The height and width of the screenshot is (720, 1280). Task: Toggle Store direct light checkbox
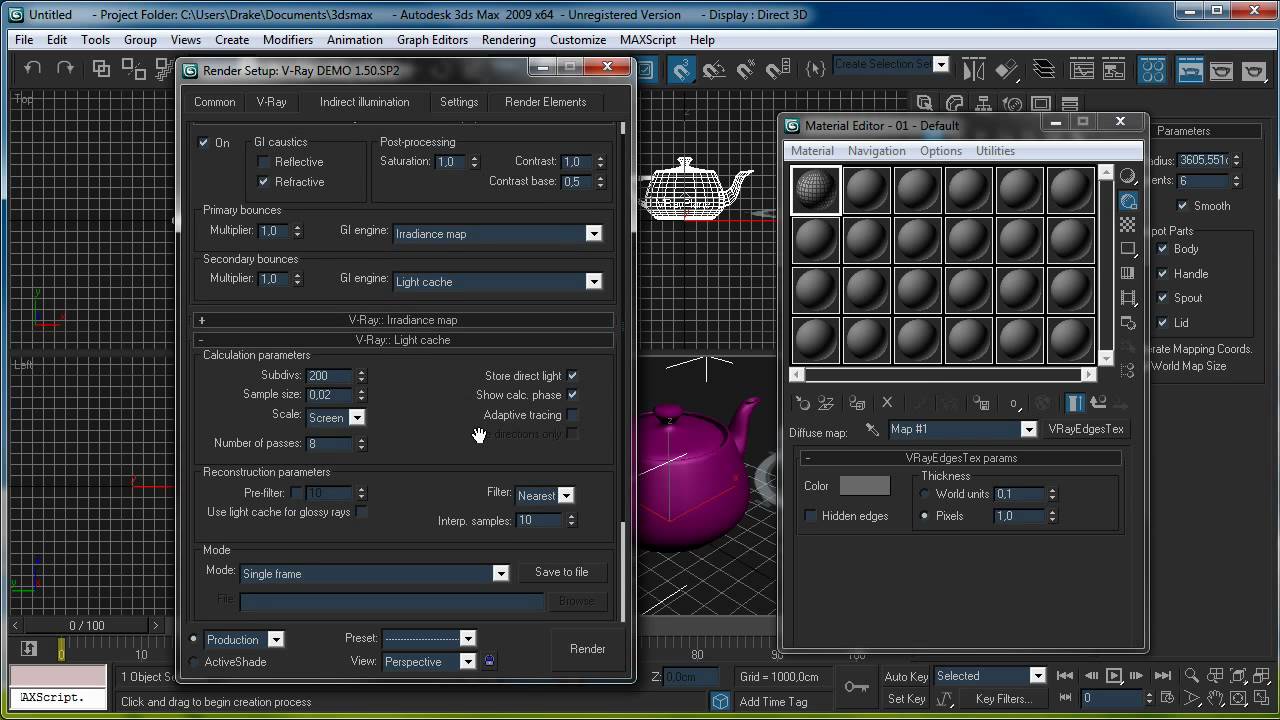point(572,376)
